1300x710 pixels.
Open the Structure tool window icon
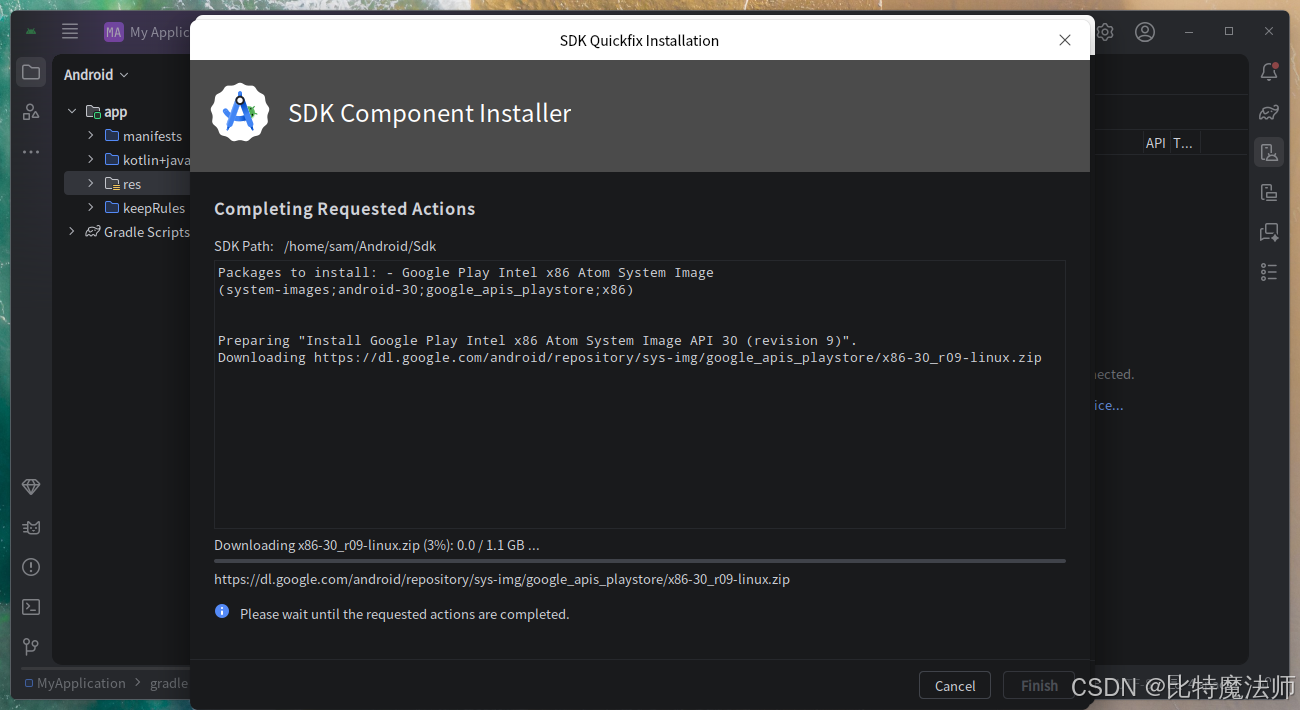[31, 112]
